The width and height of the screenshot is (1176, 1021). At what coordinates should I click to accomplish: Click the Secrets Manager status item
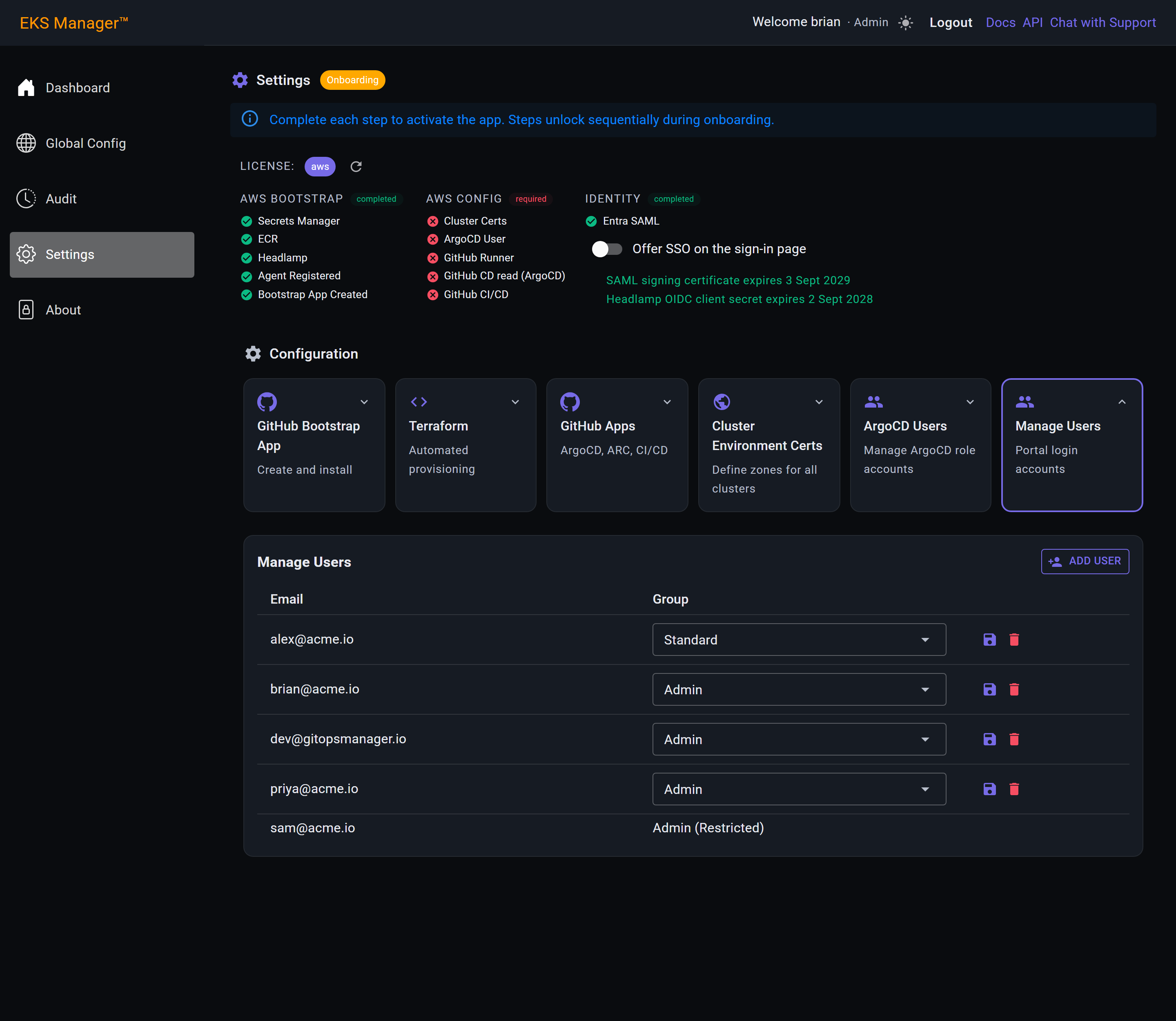coord(291,221)
